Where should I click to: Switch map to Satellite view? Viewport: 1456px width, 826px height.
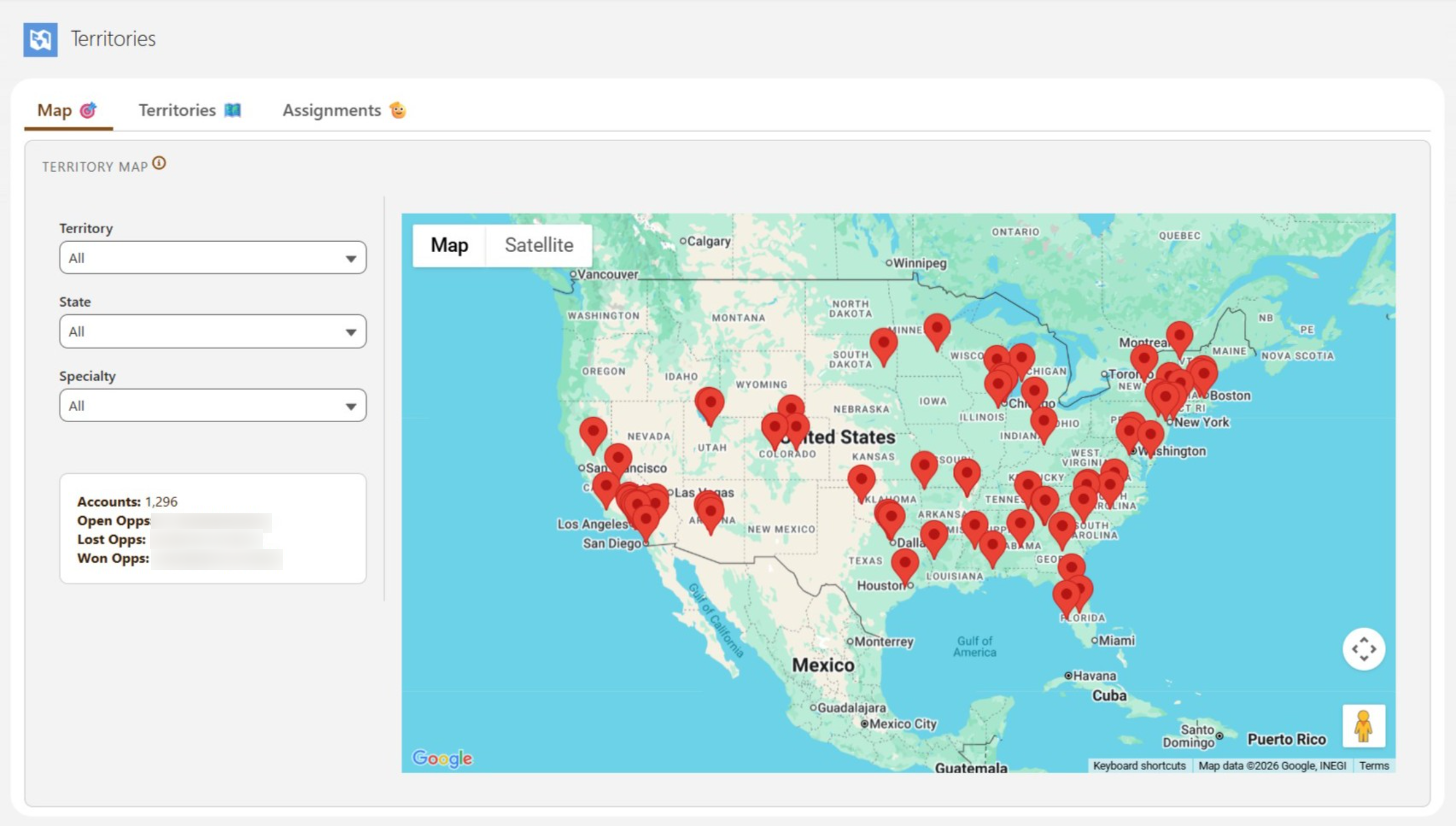click(539, 245)
